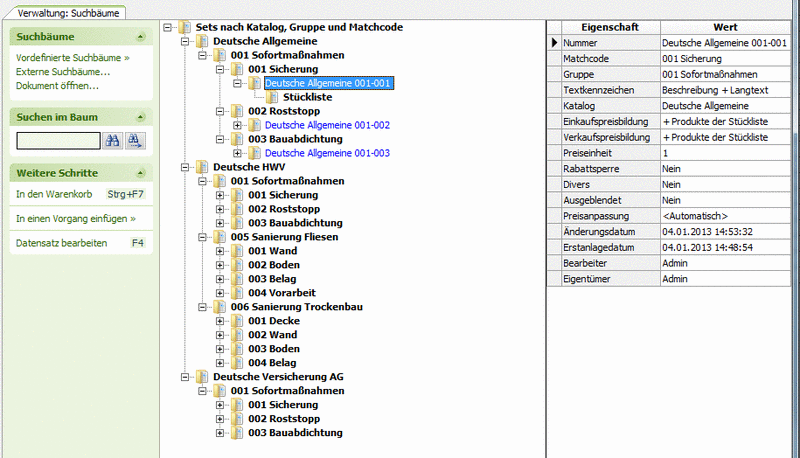Click the Verkaufspreisbildung property label

click(x=607, y=138)
